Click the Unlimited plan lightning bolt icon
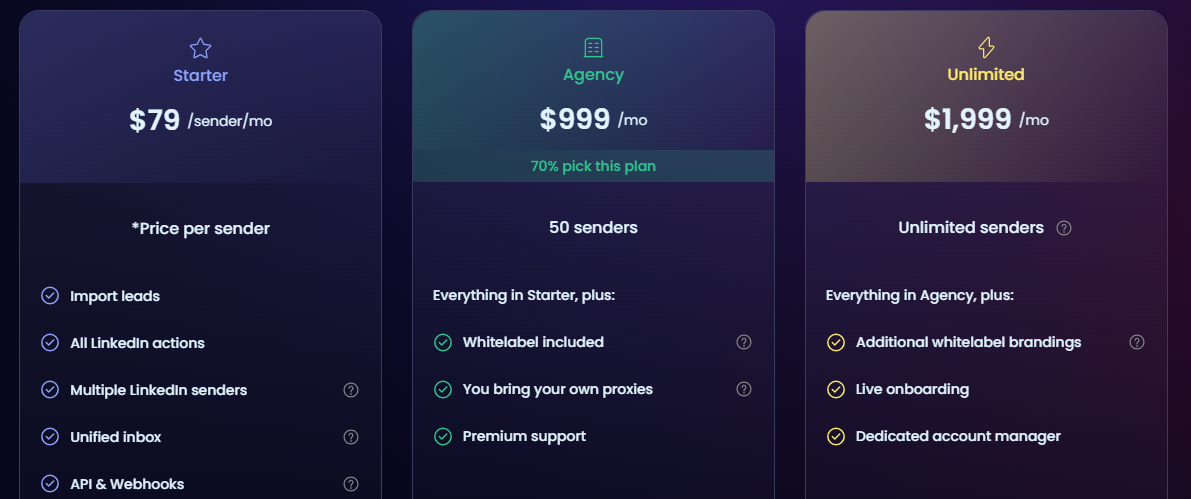Viewport: 1191px width, 499px height. 986,48
